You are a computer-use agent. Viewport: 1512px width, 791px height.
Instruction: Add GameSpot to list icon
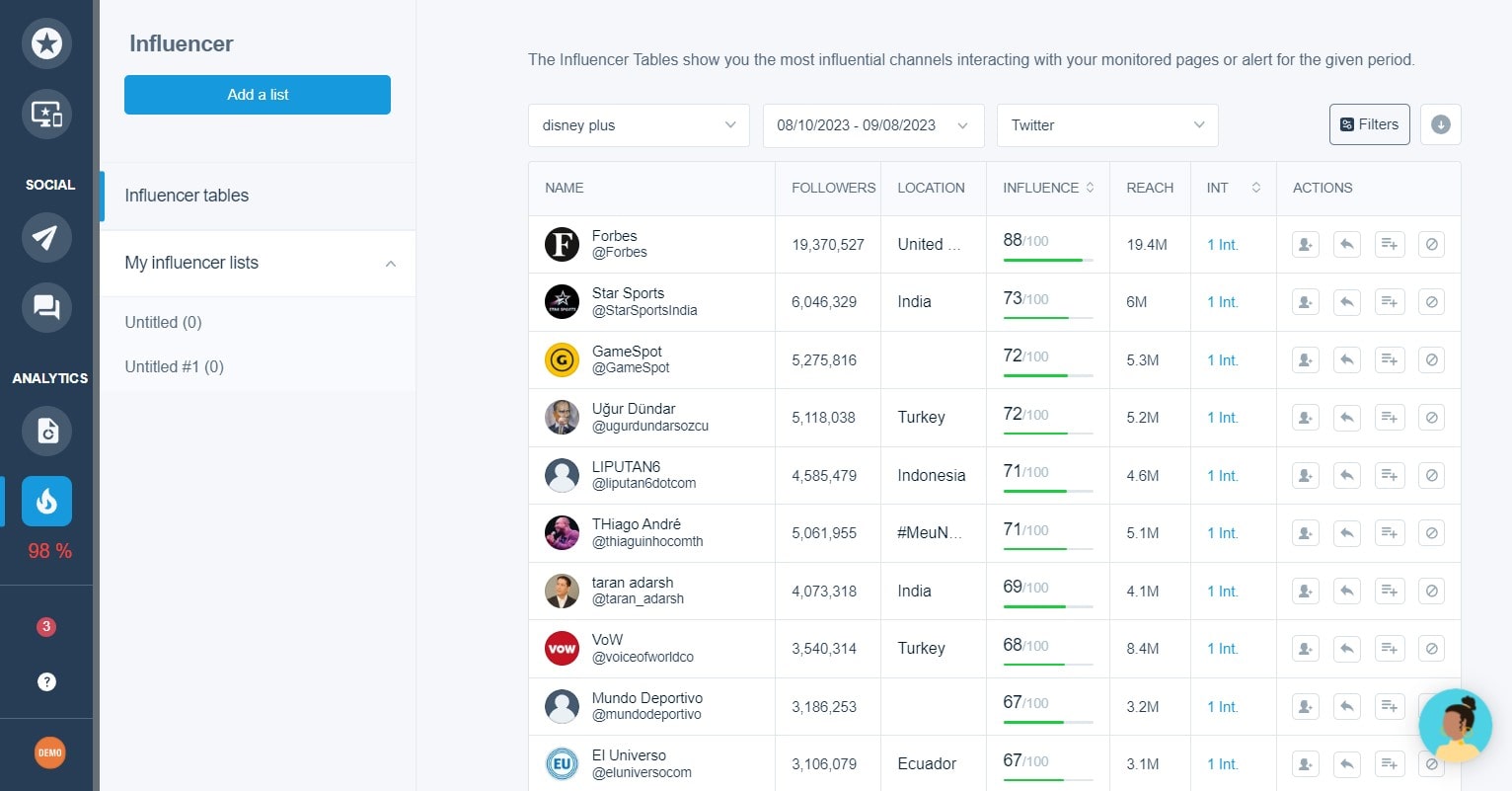pos(1389,359)
